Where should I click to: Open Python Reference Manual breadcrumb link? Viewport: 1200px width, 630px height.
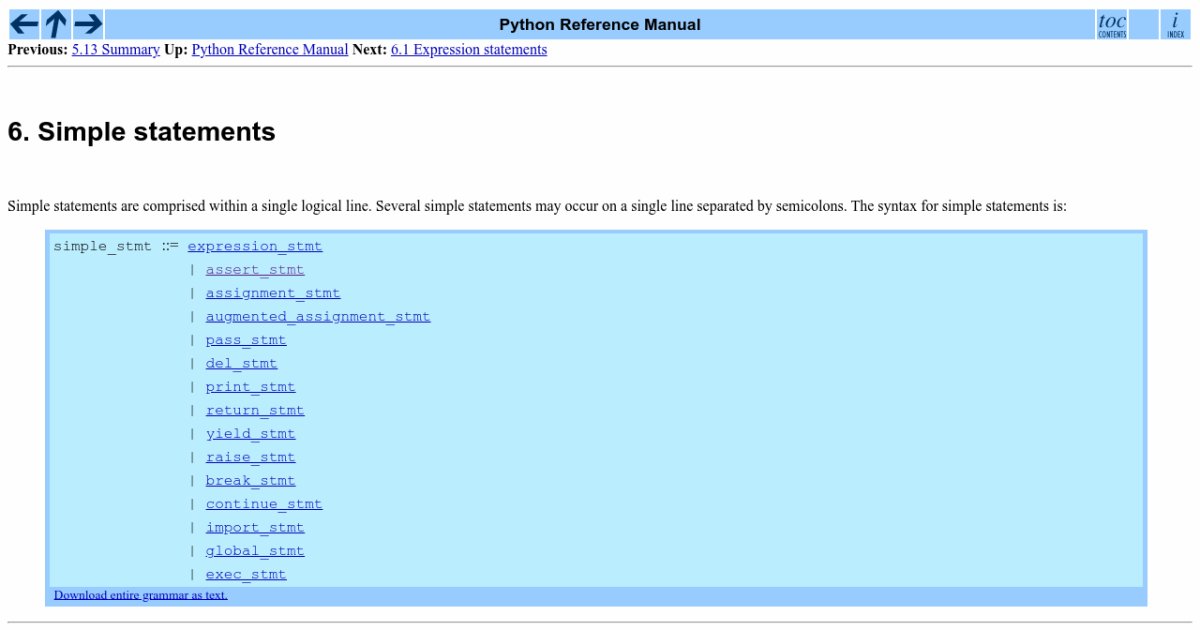coord(270,50)
